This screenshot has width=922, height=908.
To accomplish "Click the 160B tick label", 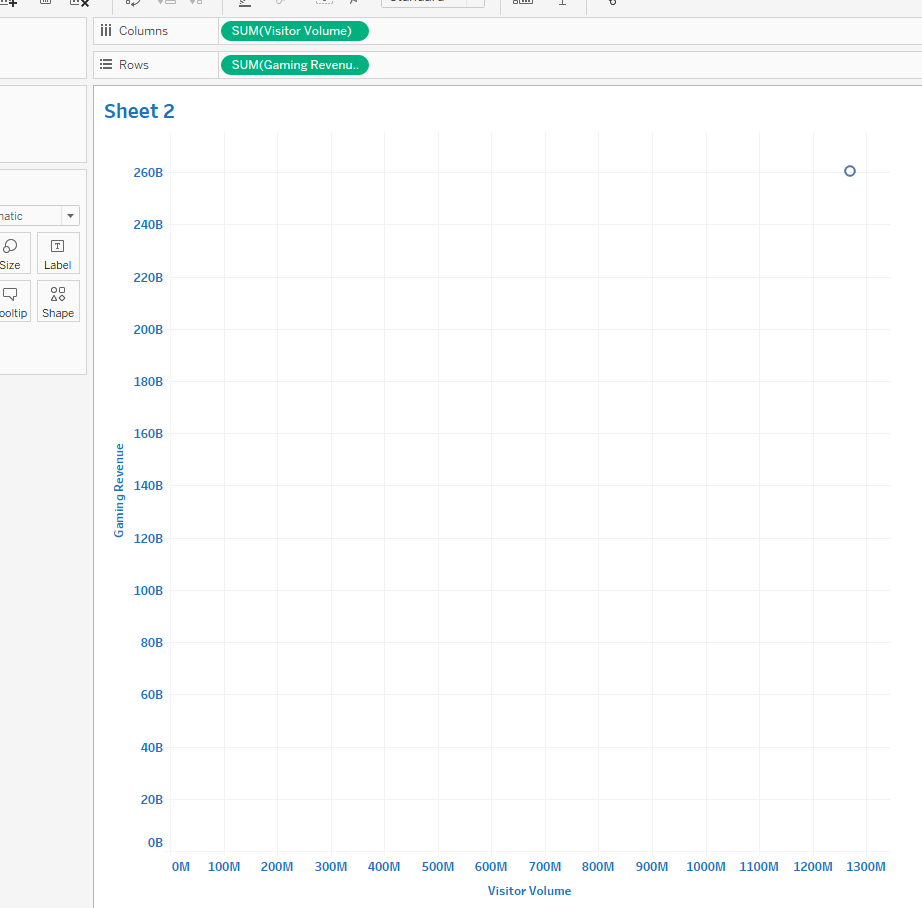I will point(148,434).
